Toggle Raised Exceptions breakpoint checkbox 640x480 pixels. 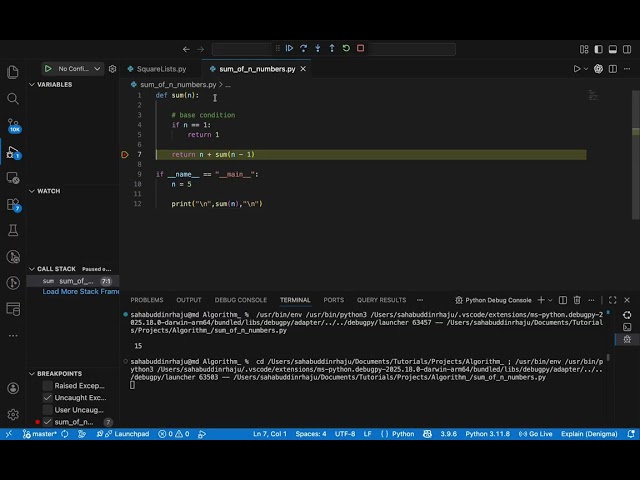[x=47, y=386]
